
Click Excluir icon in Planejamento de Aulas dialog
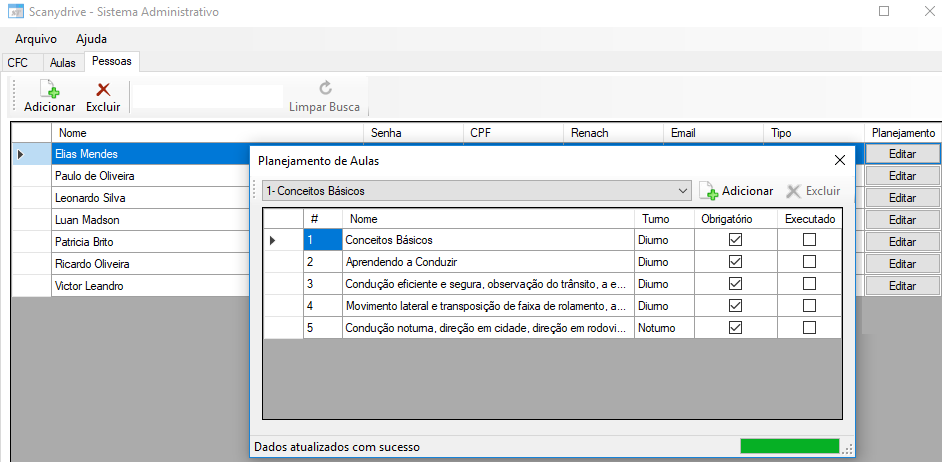click(x=794, y=191)
